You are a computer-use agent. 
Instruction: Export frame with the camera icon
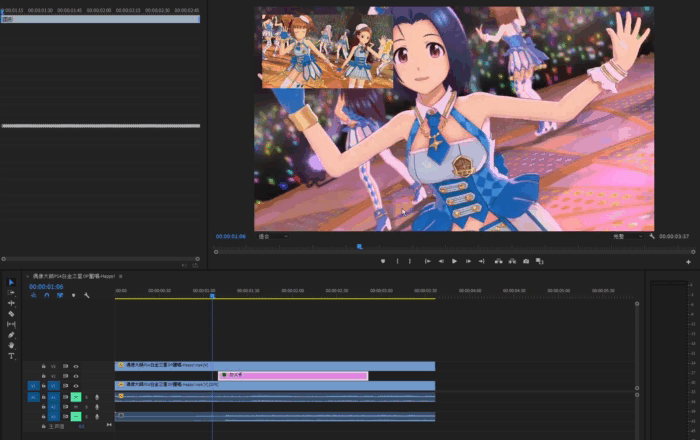[526, 261]
